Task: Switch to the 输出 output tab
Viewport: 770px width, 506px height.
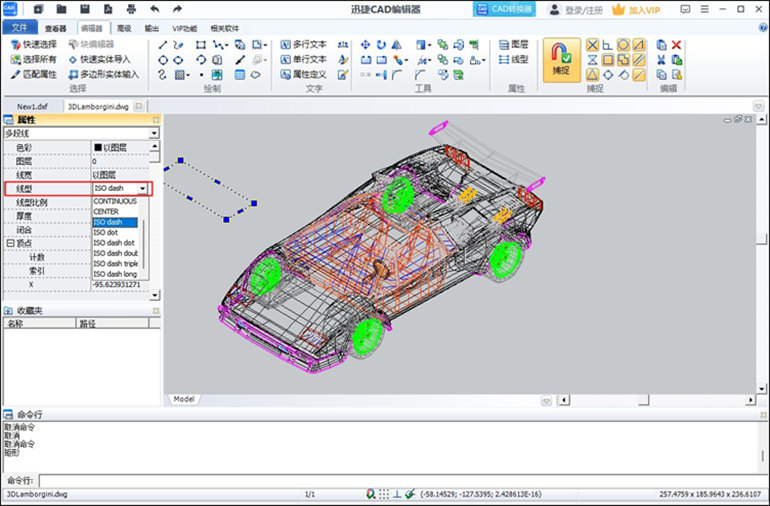Action: coord(152,28)
